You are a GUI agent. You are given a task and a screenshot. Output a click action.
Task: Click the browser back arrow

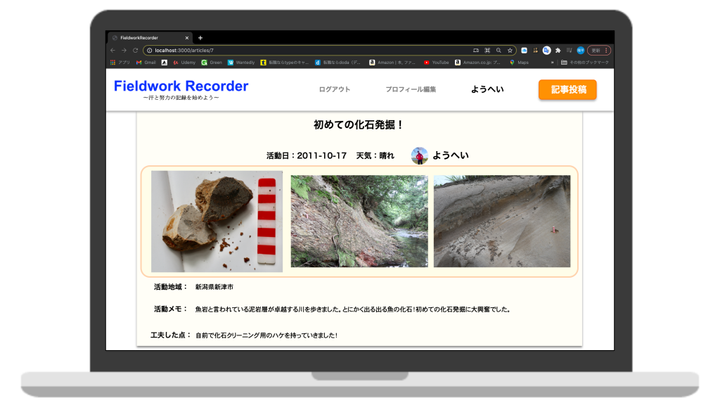pos(113,51)
